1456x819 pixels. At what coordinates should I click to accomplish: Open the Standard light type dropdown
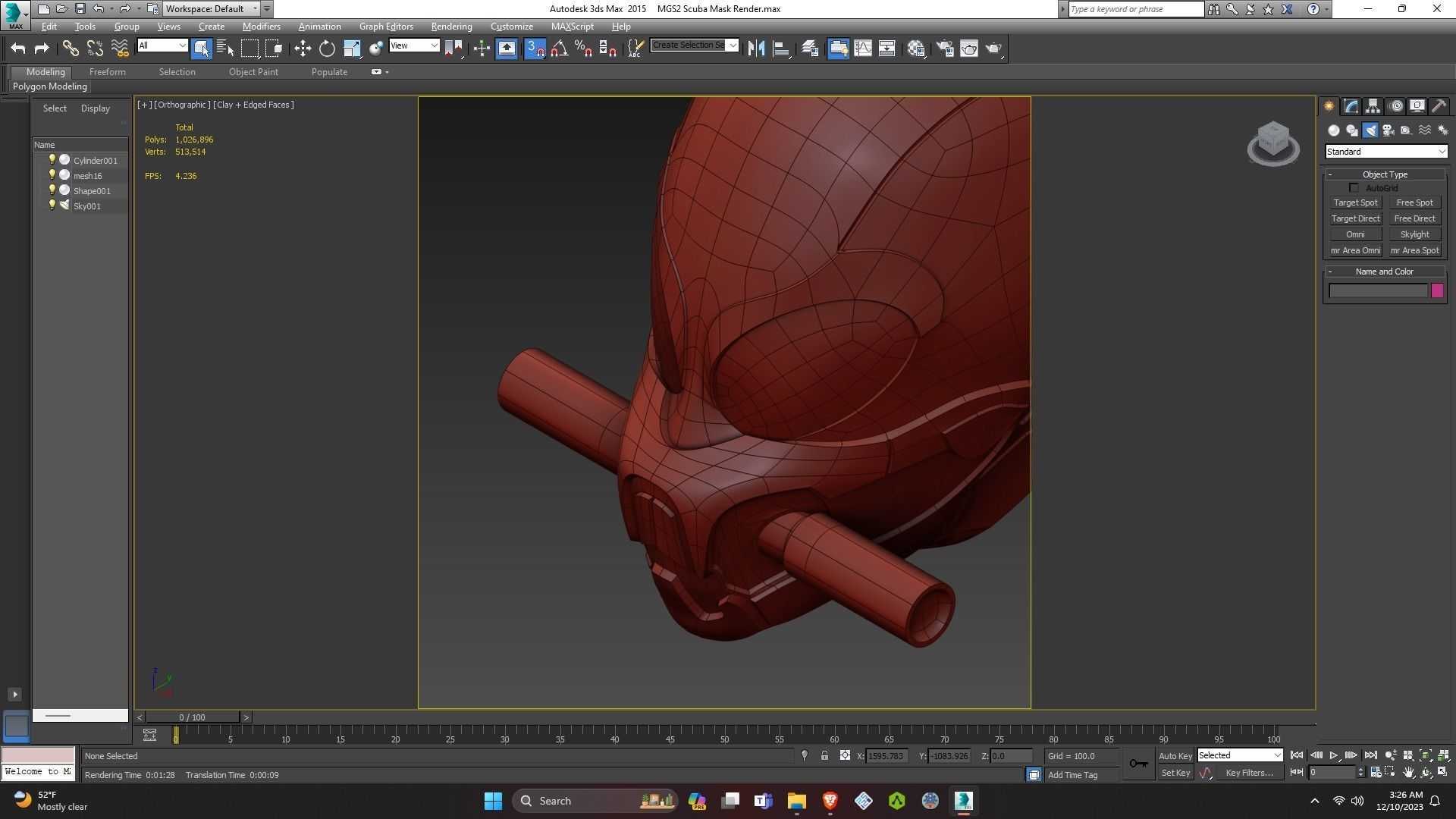coord(1385,152)
